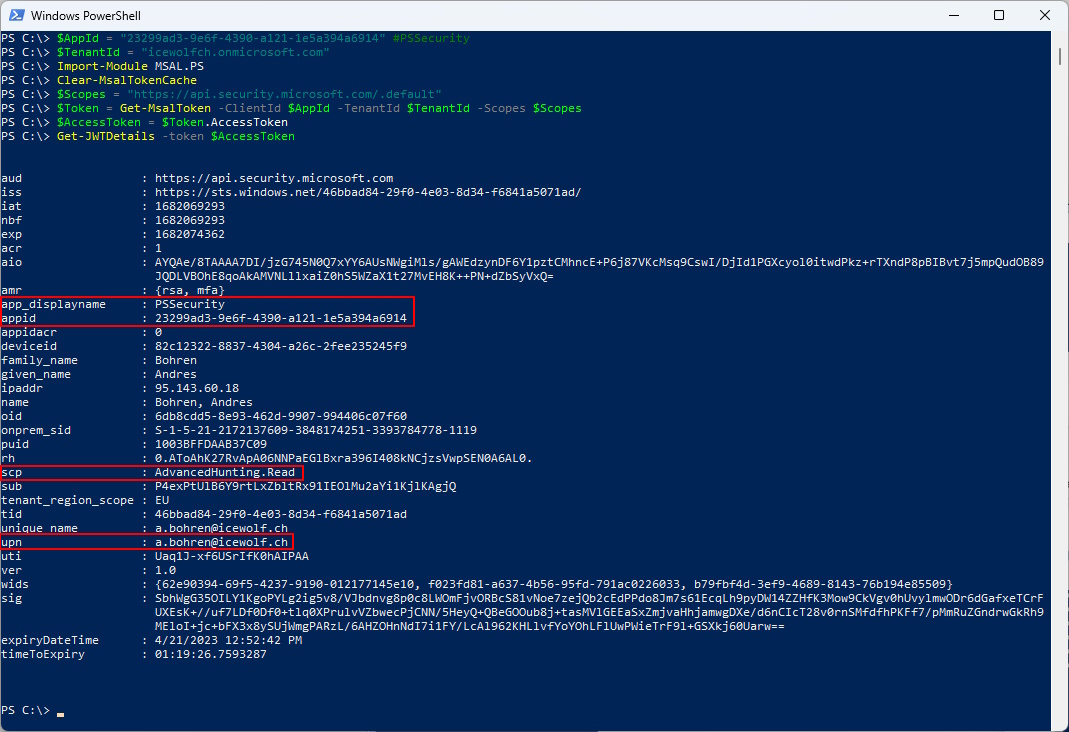1069x732 pixels.
Task: Click the tenant_region_scope value EU
Action: point(162,500)
